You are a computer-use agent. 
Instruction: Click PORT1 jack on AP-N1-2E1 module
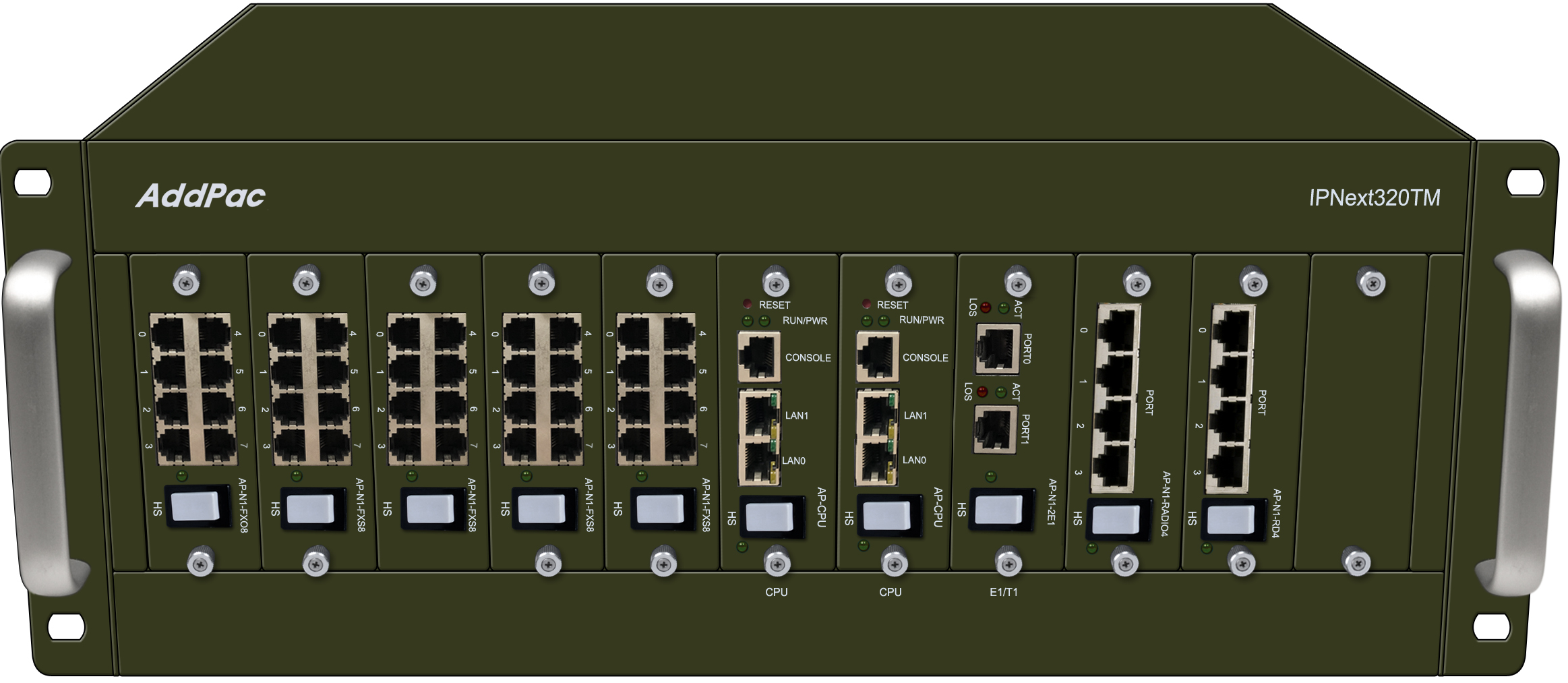995,429
